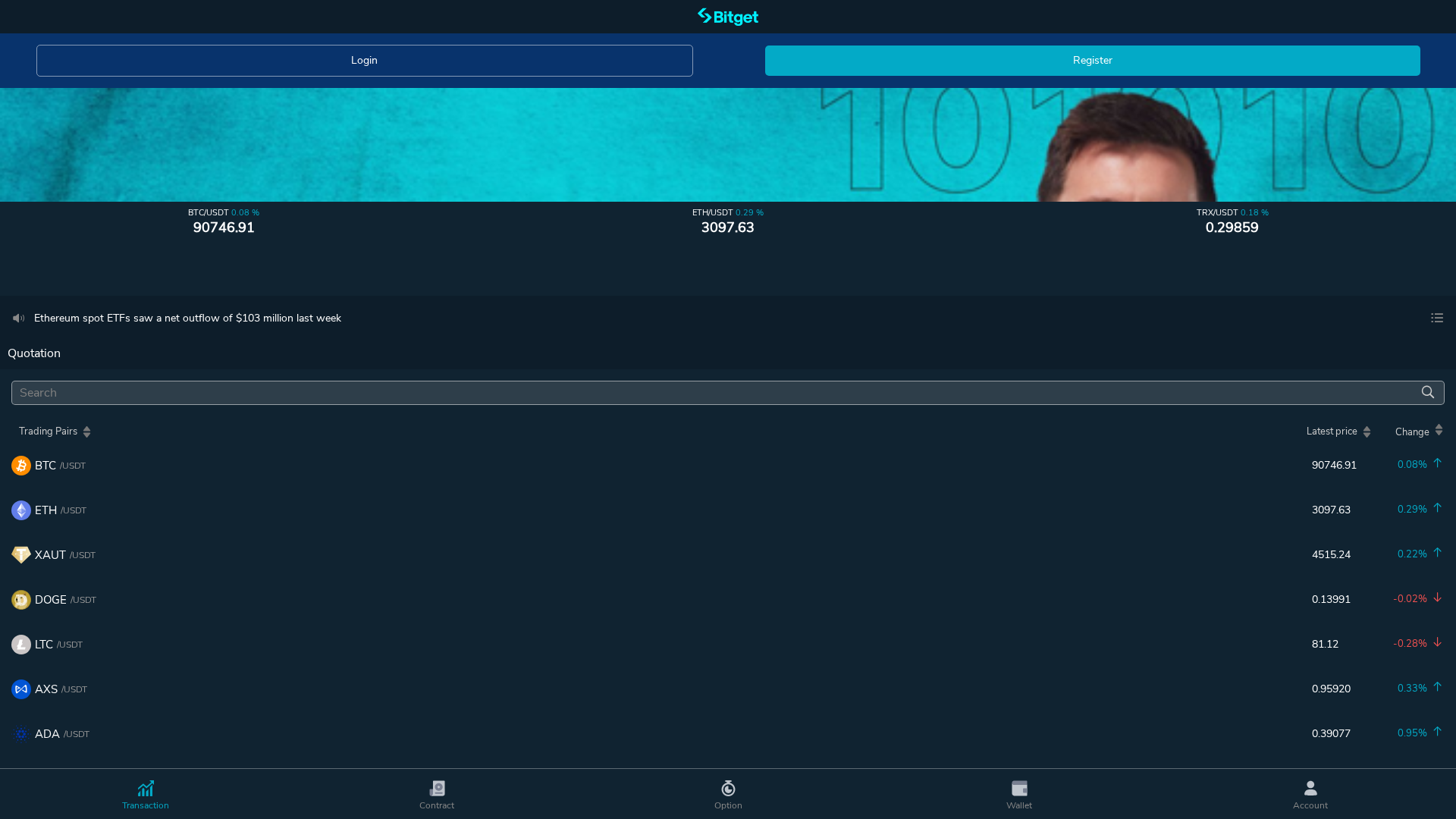Open the Contract tab
The image size is (1456, 819).
(437, 795)
